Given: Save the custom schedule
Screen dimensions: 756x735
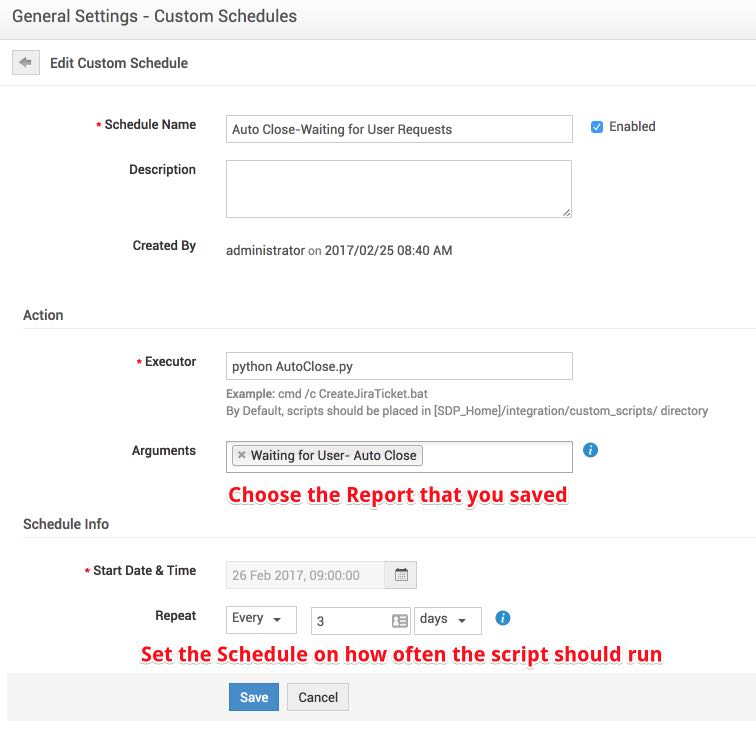Looking at the screenshot, I should (253, 697).
